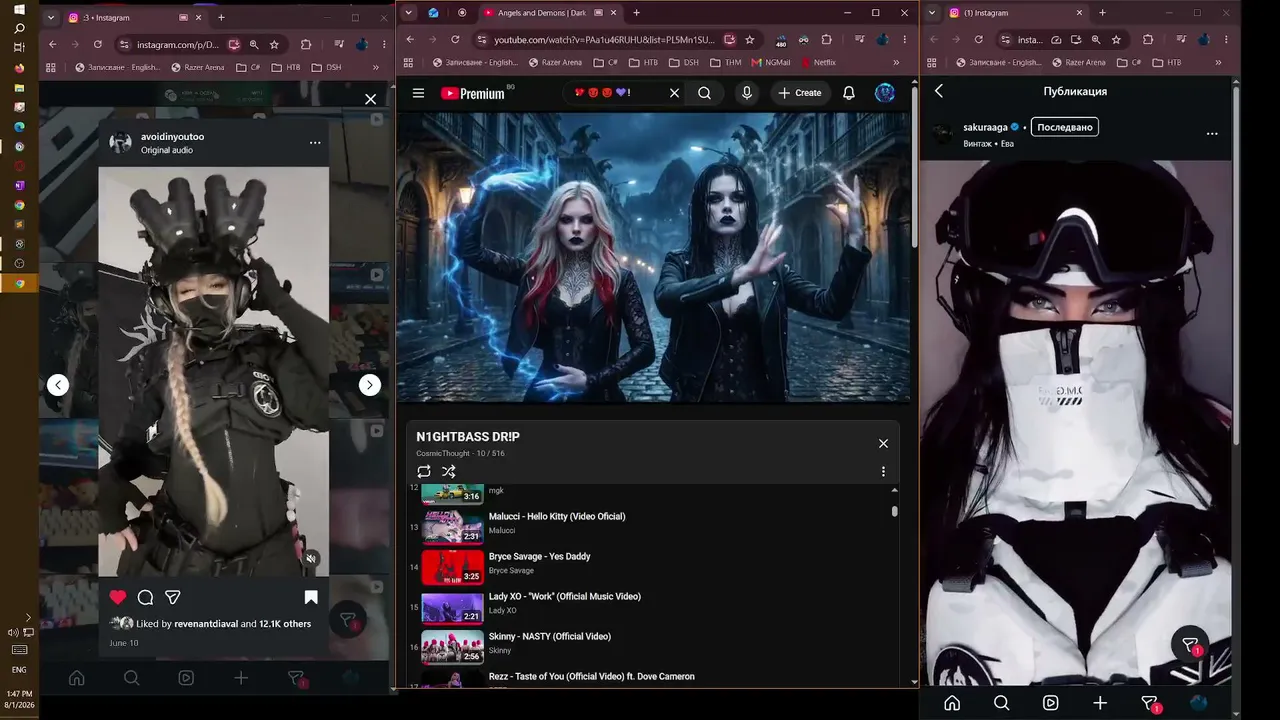Play Lady XO - Work music video
The width and height of the screenshot is (1280, 720).
coord(565,596)
